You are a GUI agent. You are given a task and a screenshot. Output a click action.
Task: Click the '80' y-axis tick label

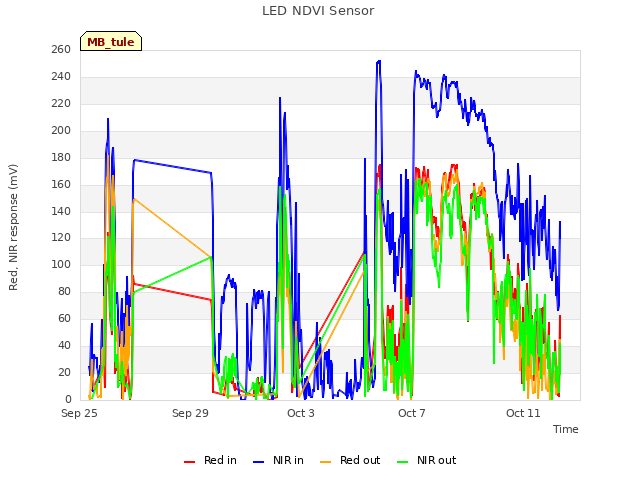[x=64, y=292]
